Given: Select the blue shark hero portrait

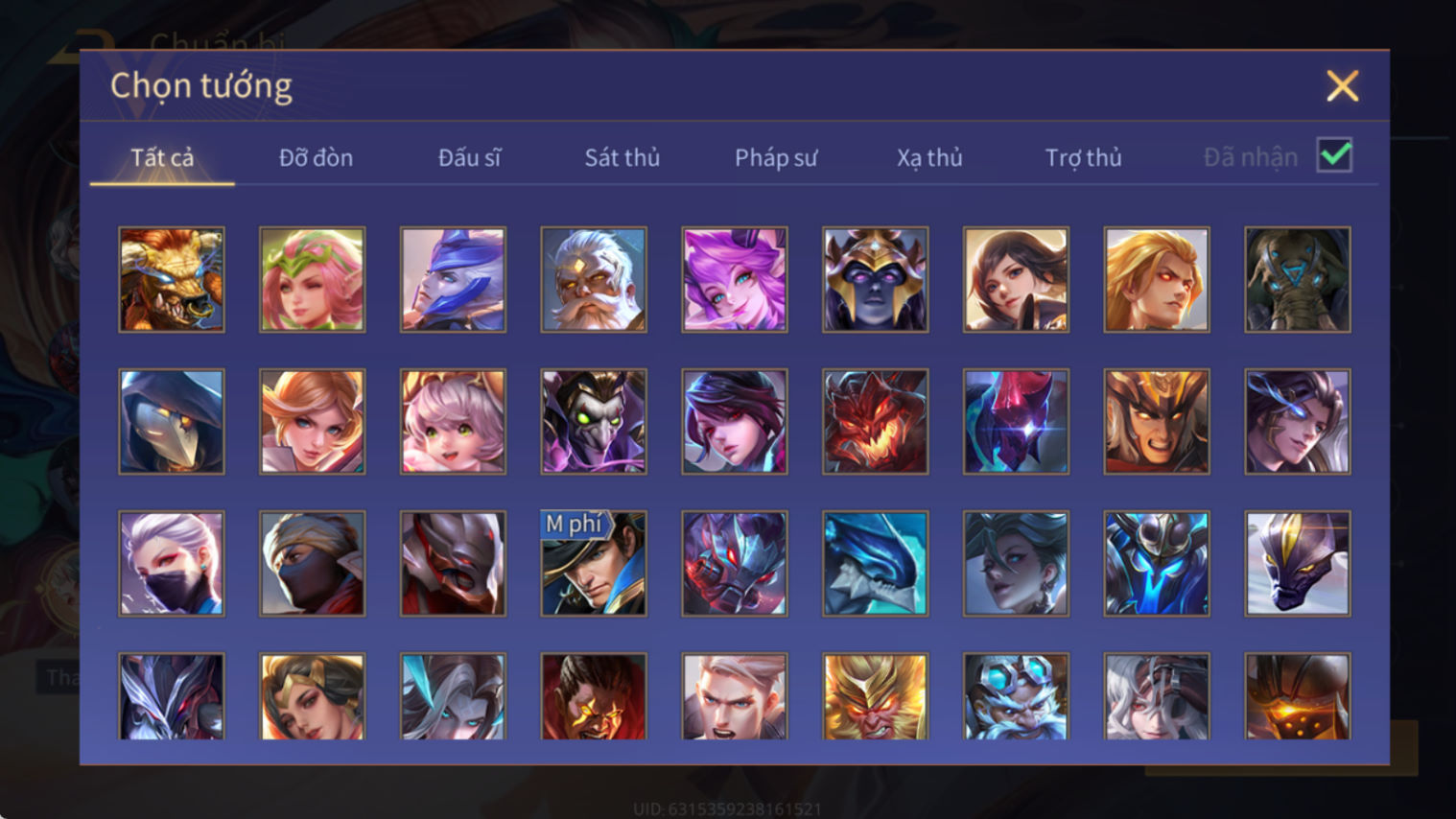Looking at the screenshot, I should pyautogui.click(x=875, y=564).
